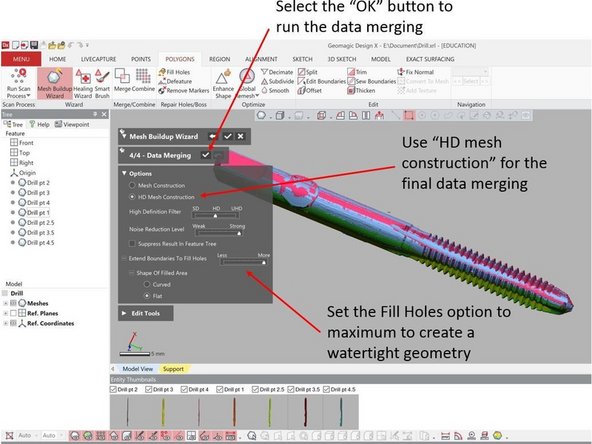Expand the Meshes tree node

point(5,303)
